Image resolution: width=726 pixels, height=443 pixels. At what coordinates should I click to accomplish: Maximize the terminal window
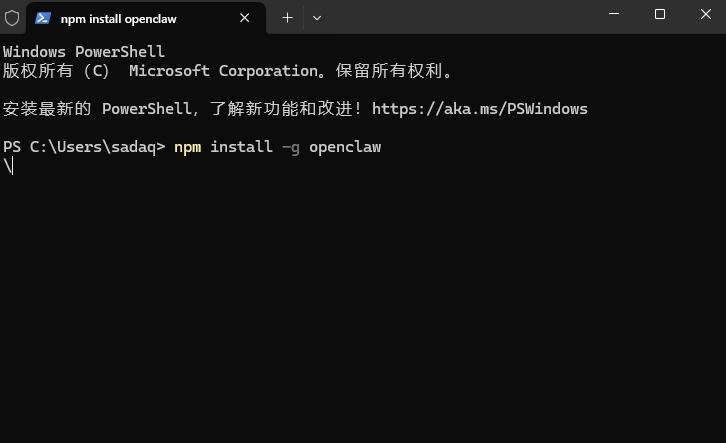click(x=660, y=14)
